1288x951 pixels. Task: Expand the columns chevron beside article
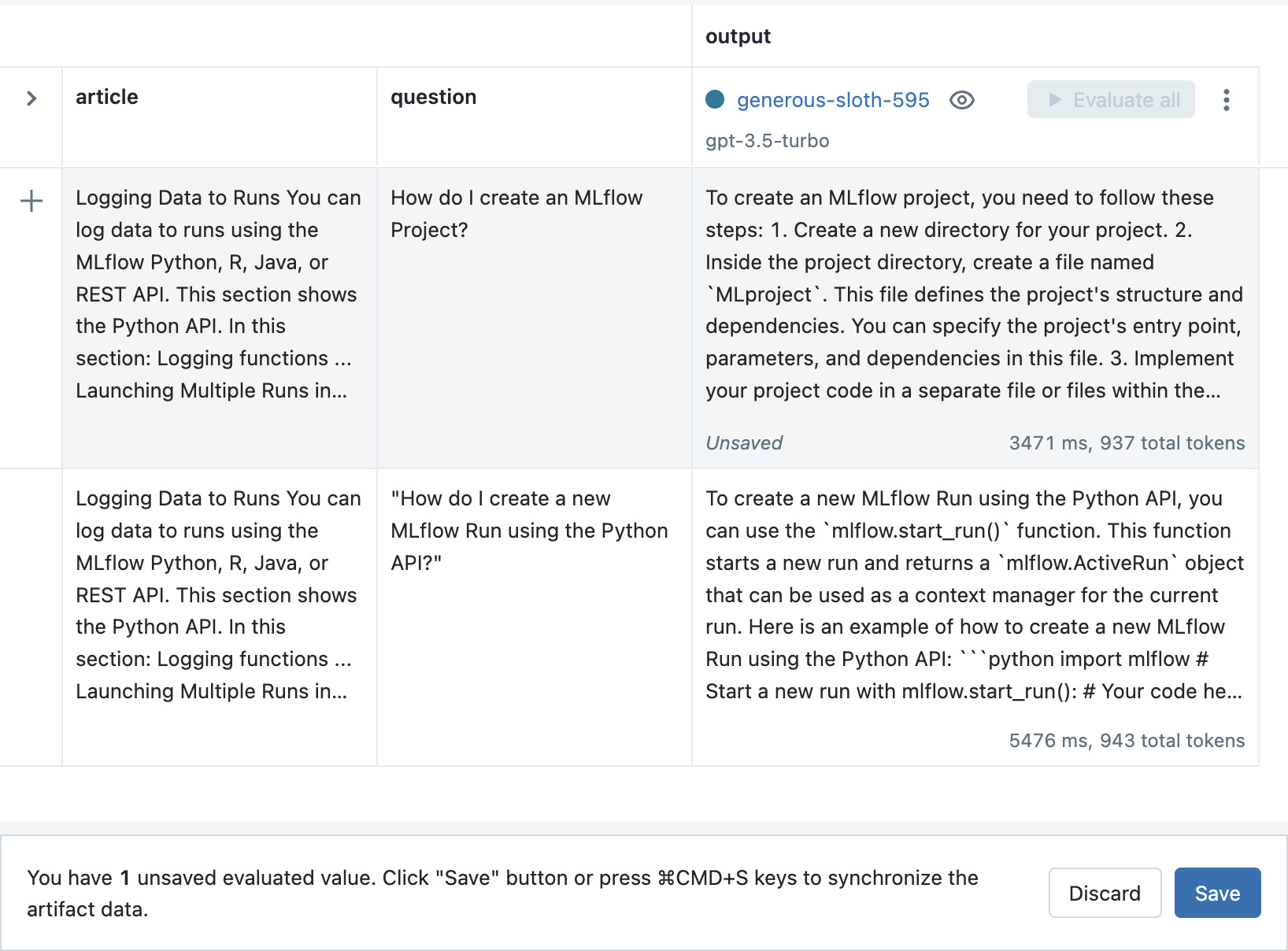click(31, 98)
